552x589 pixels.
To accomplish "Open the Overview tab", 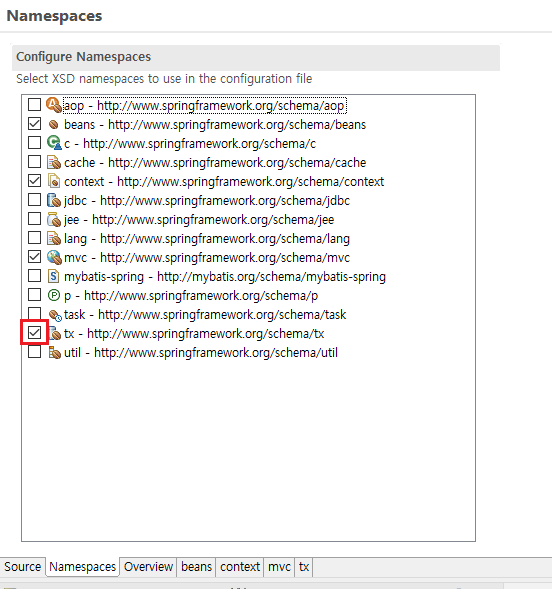I will pos(148,566).
